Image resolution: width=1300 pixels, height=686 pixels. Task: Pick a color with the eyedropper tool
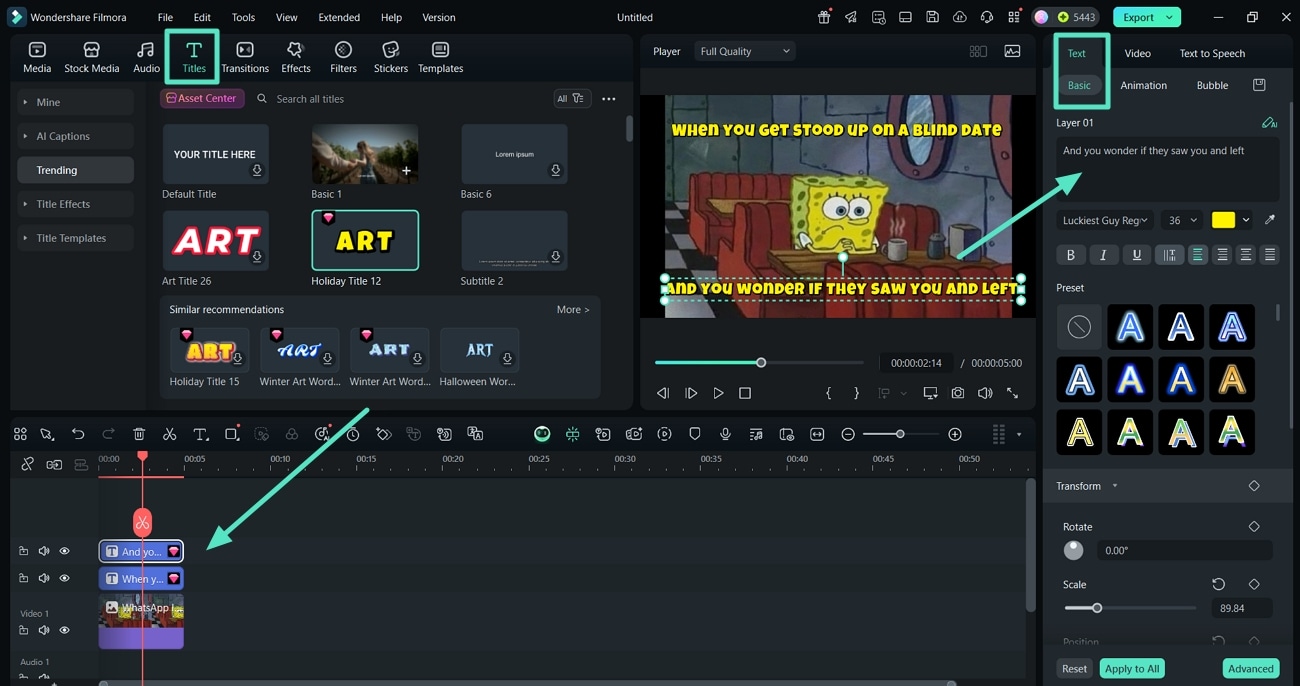(x=1270, y=220)
